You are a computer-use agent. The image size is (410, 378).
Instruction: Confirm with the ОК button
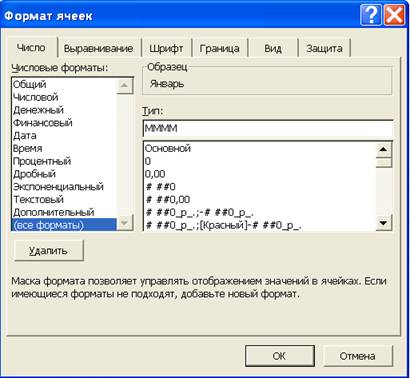coord(280,356)
